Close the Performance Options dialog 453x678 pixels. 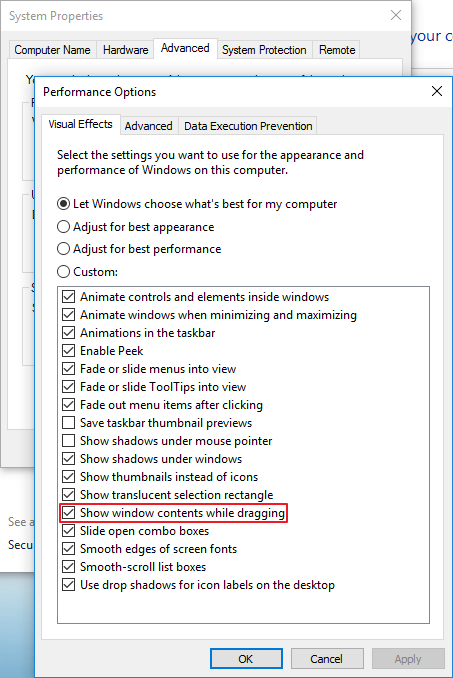(x=437, y=91)
